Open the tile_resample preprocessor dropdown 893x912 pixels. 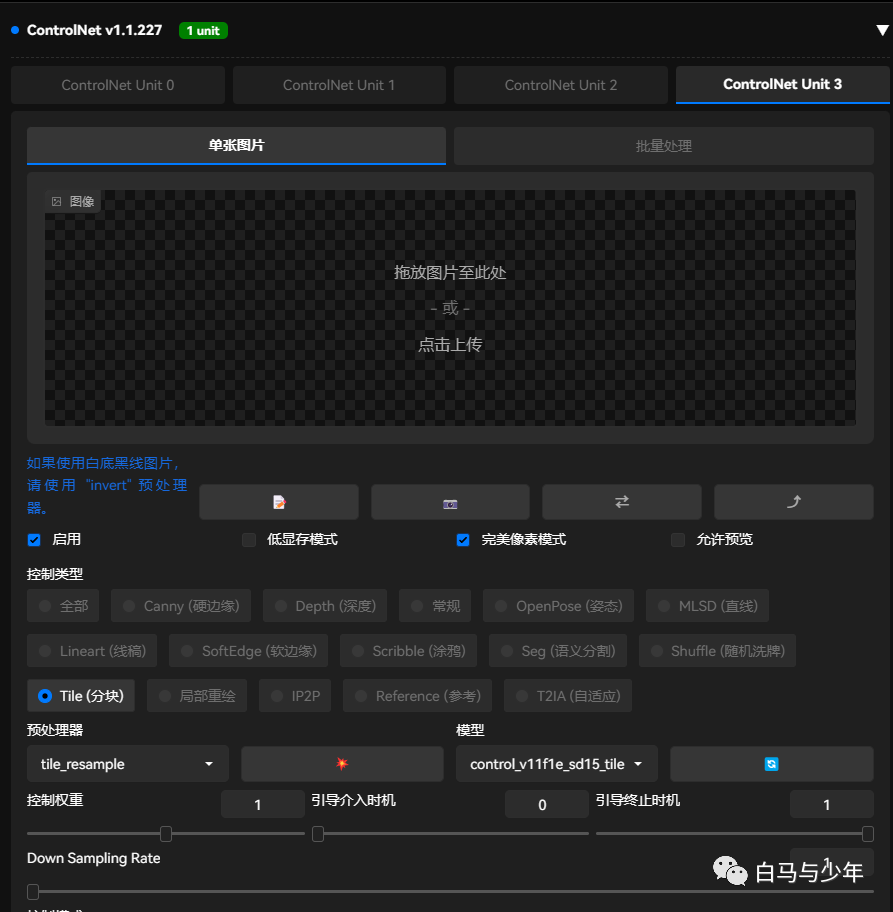pyautogui.click(x=127, y=763)
